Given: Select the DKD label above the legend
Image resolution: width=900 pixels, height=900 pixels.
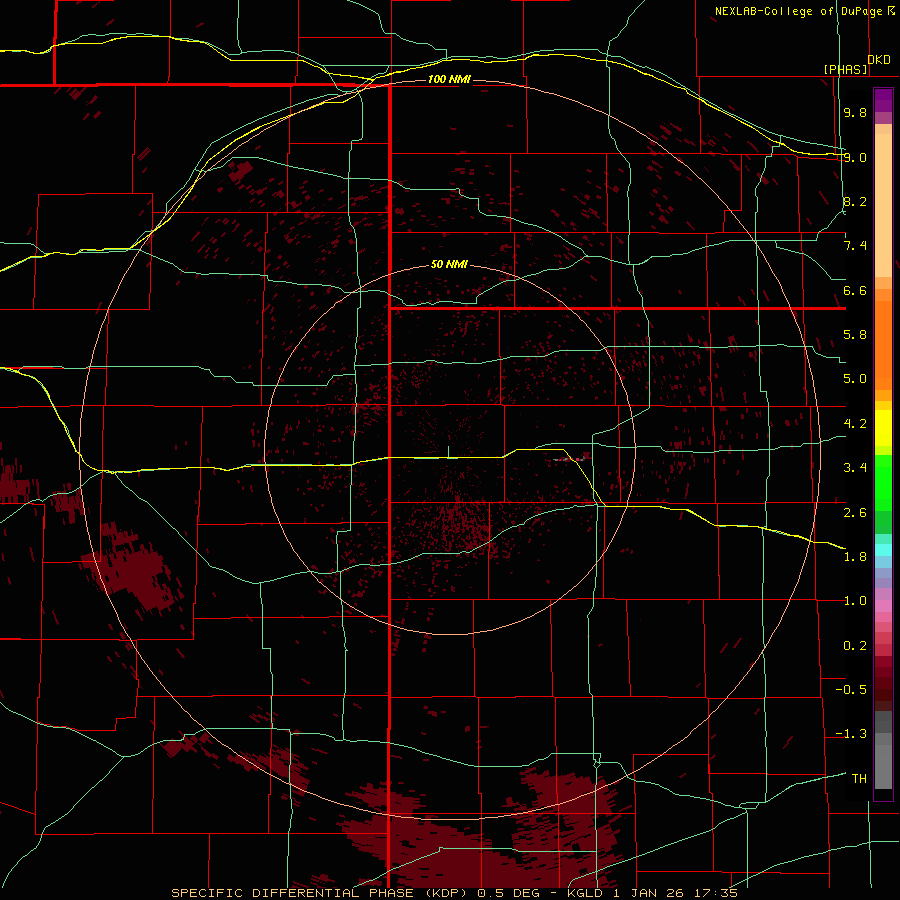Looking at the screenshot, I should click(x=878, y=60).
